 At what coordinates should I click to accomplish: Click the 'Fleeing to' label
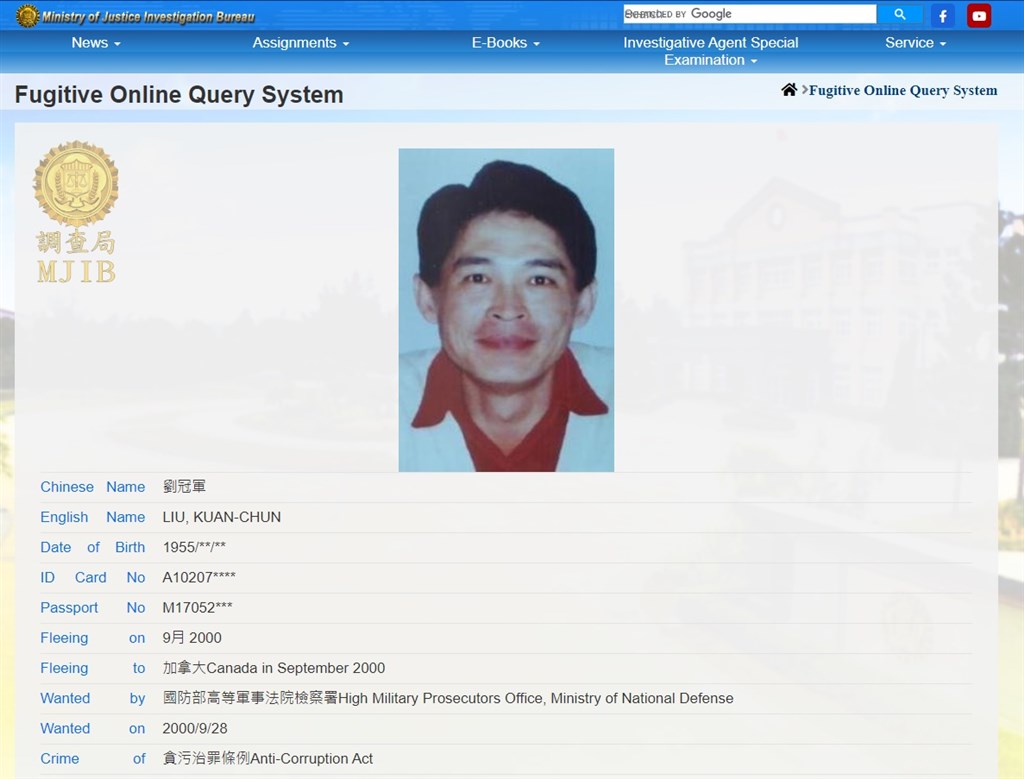93,668
